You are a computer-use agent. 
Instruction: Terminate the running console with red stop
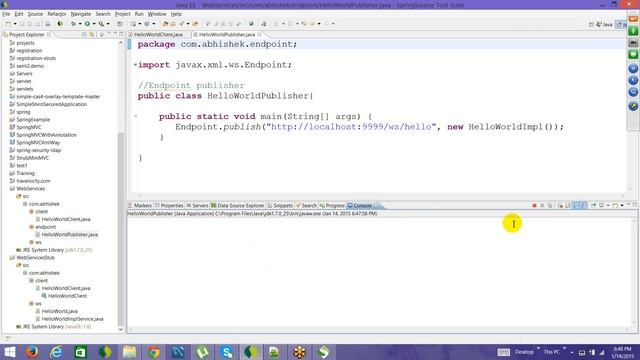coord(534,205)
